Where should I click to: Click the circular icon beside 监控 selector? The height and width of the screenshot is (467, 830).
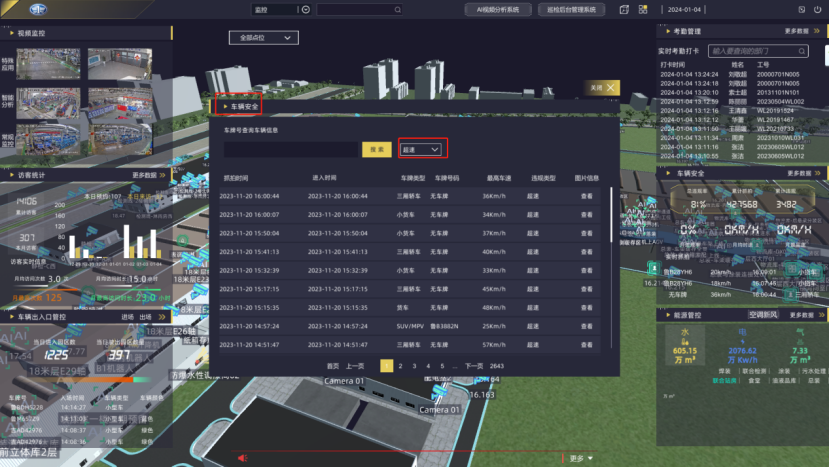coord(306,9)
